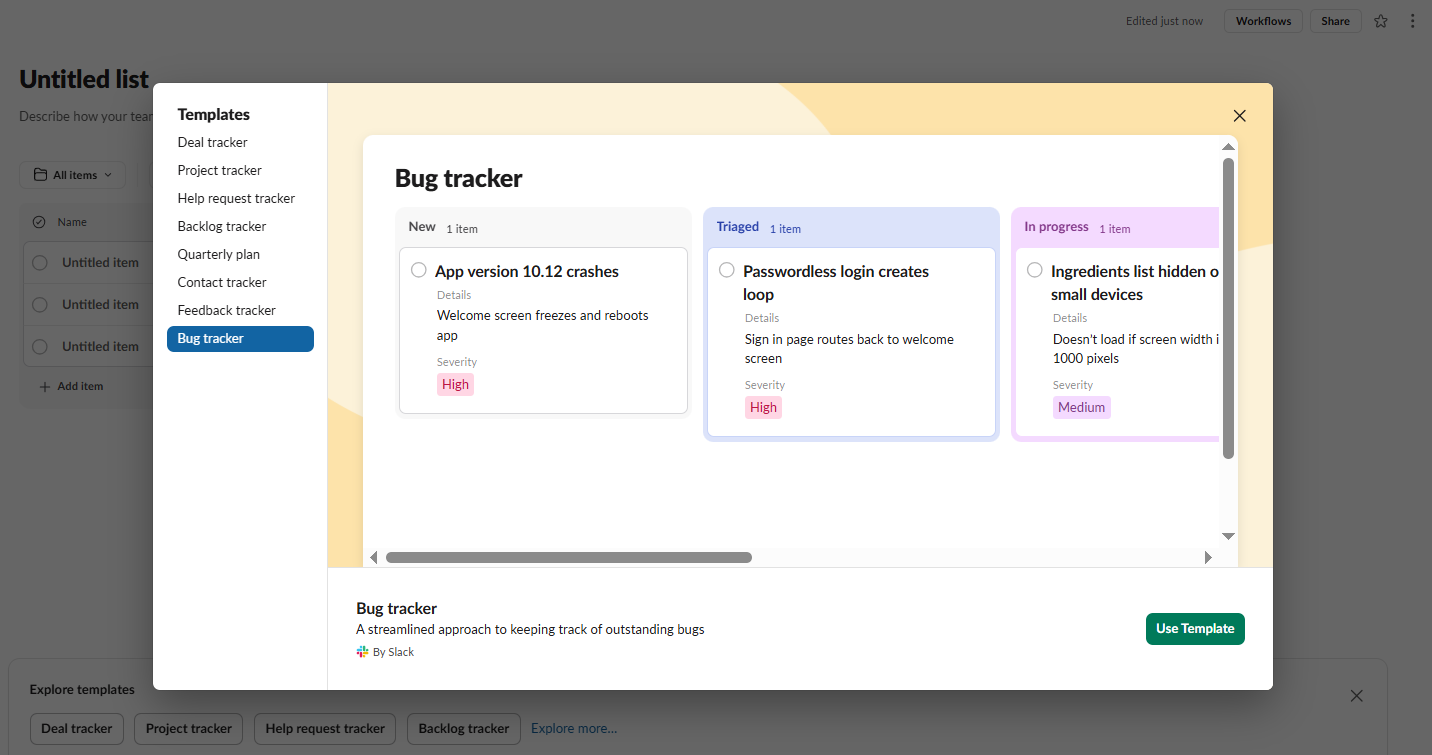1432x755 pixels.
Task: Open the Explore more... link
Action: tap(573, 728)
